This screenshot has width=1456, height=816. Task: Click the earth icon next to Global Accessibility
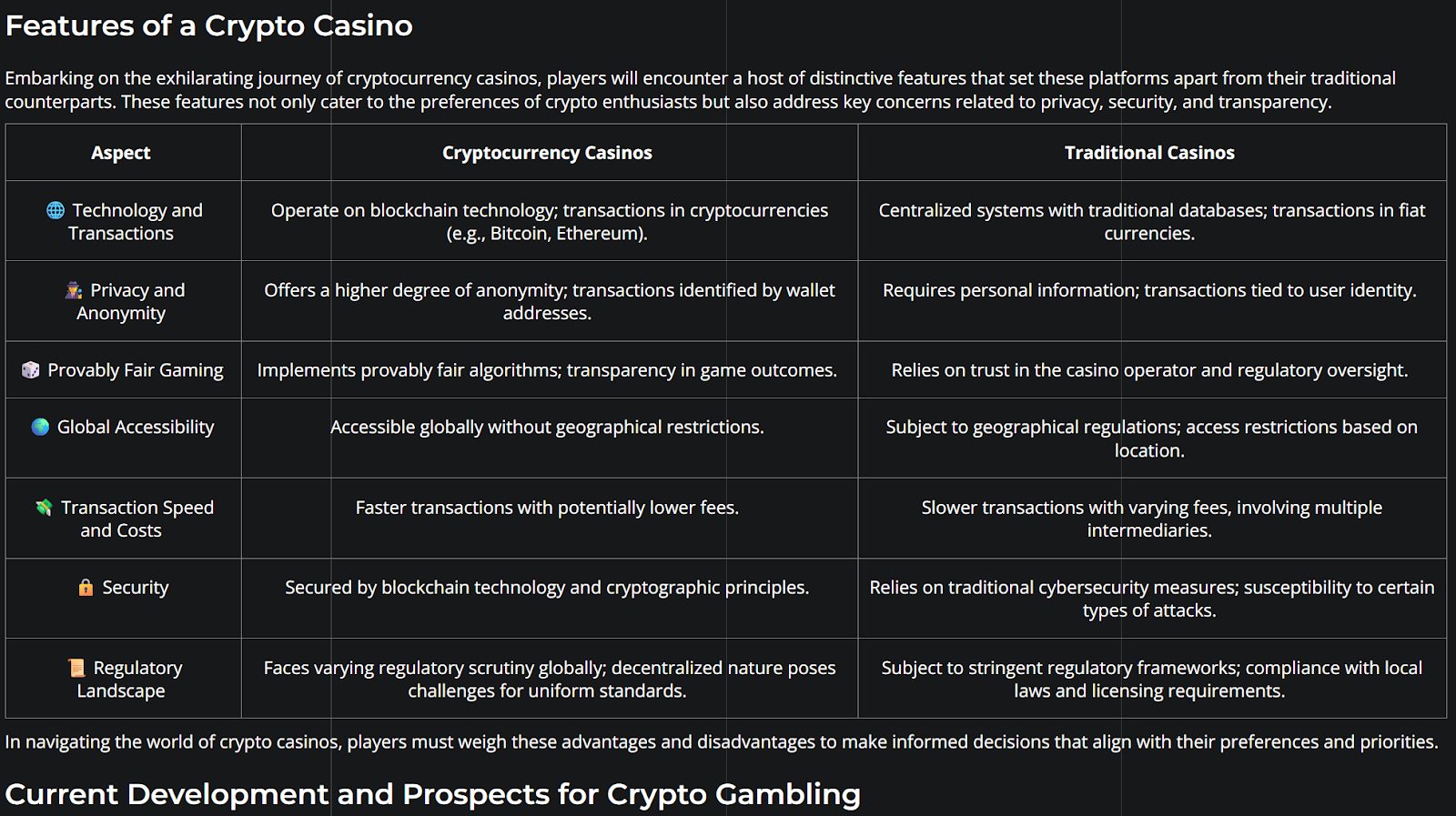[x=40, y=427]
